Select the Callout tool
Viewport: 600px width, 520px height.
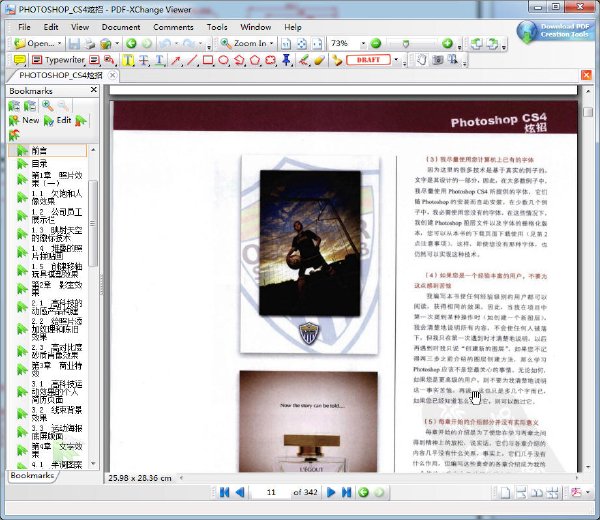(x=109, y=60)
